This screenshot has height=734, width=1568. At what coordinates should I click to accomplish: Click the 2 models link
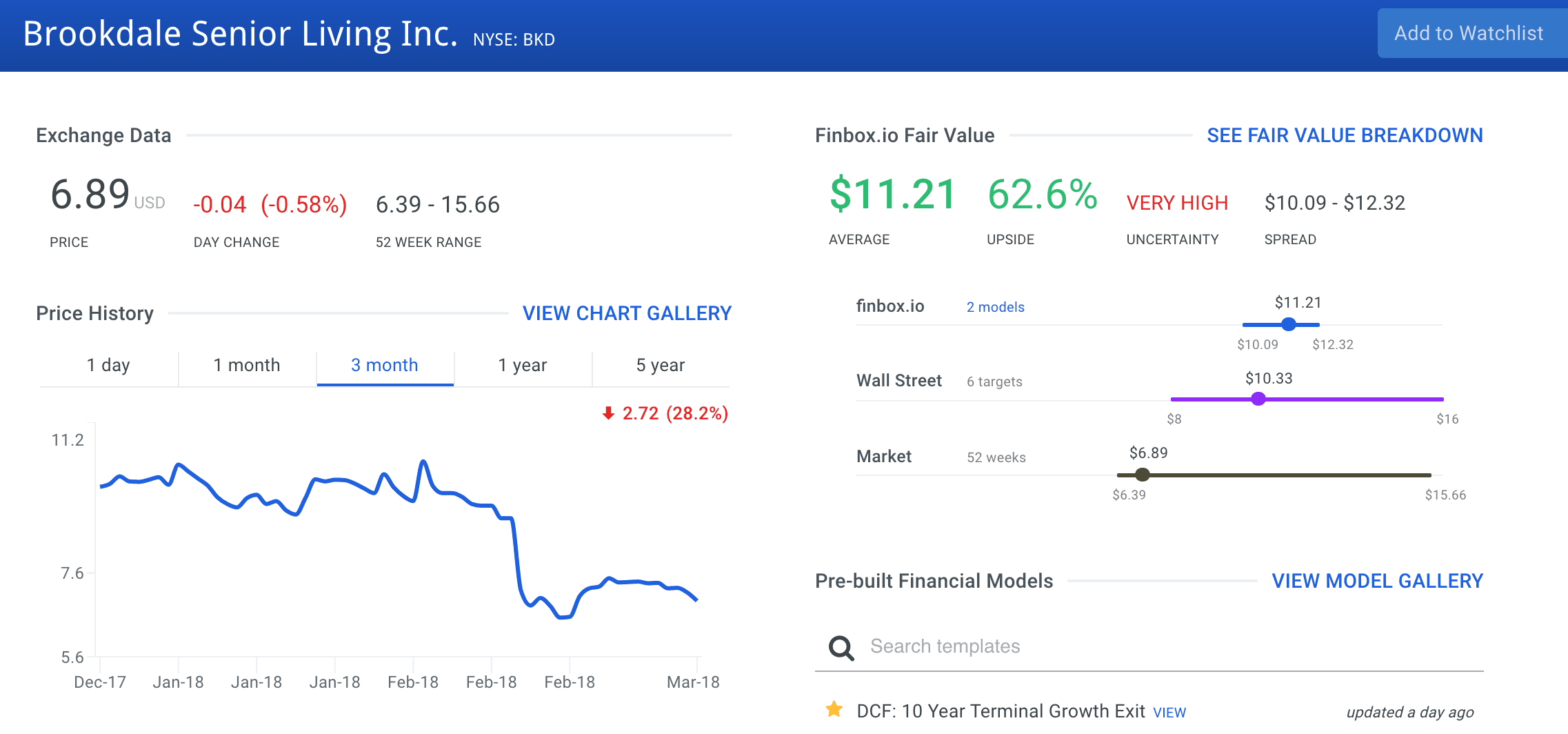point(995,307)
